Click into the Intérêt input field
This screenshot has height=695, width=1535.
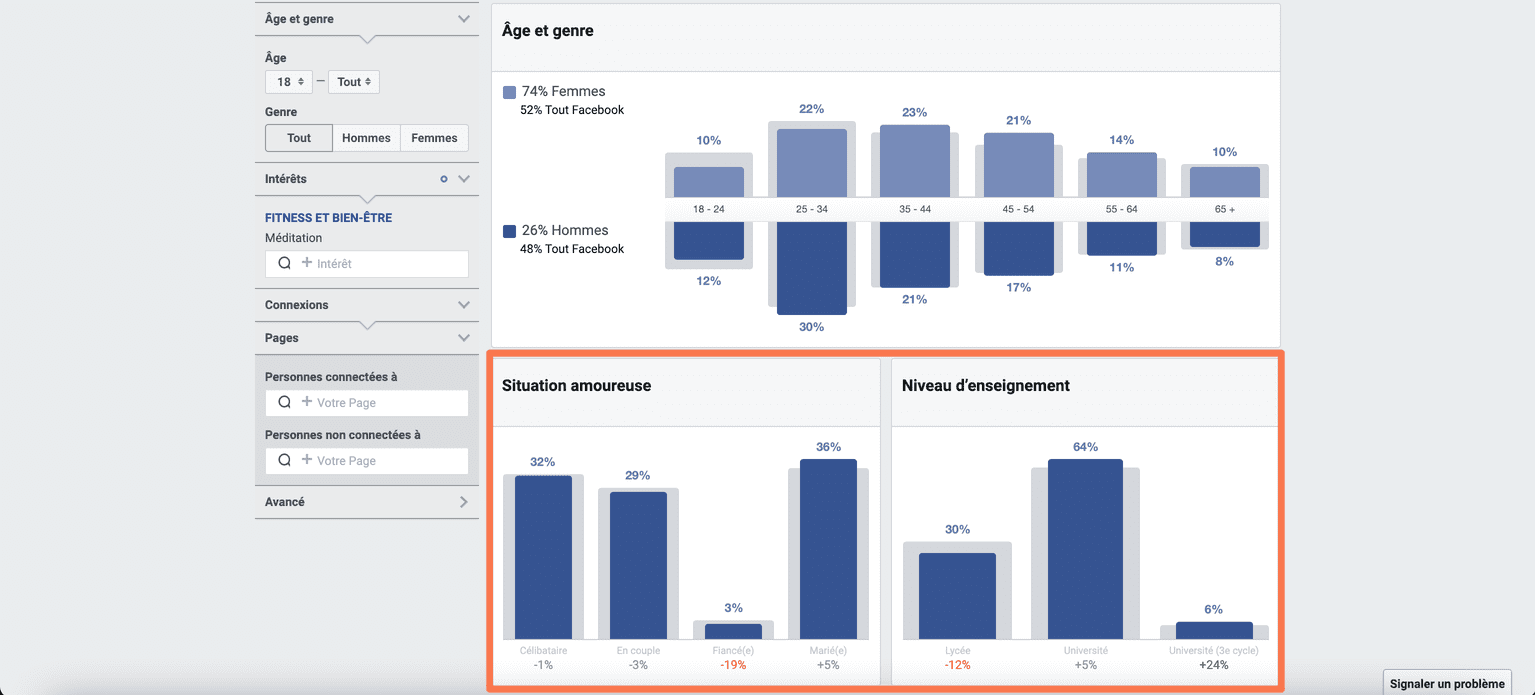(385, 264)
